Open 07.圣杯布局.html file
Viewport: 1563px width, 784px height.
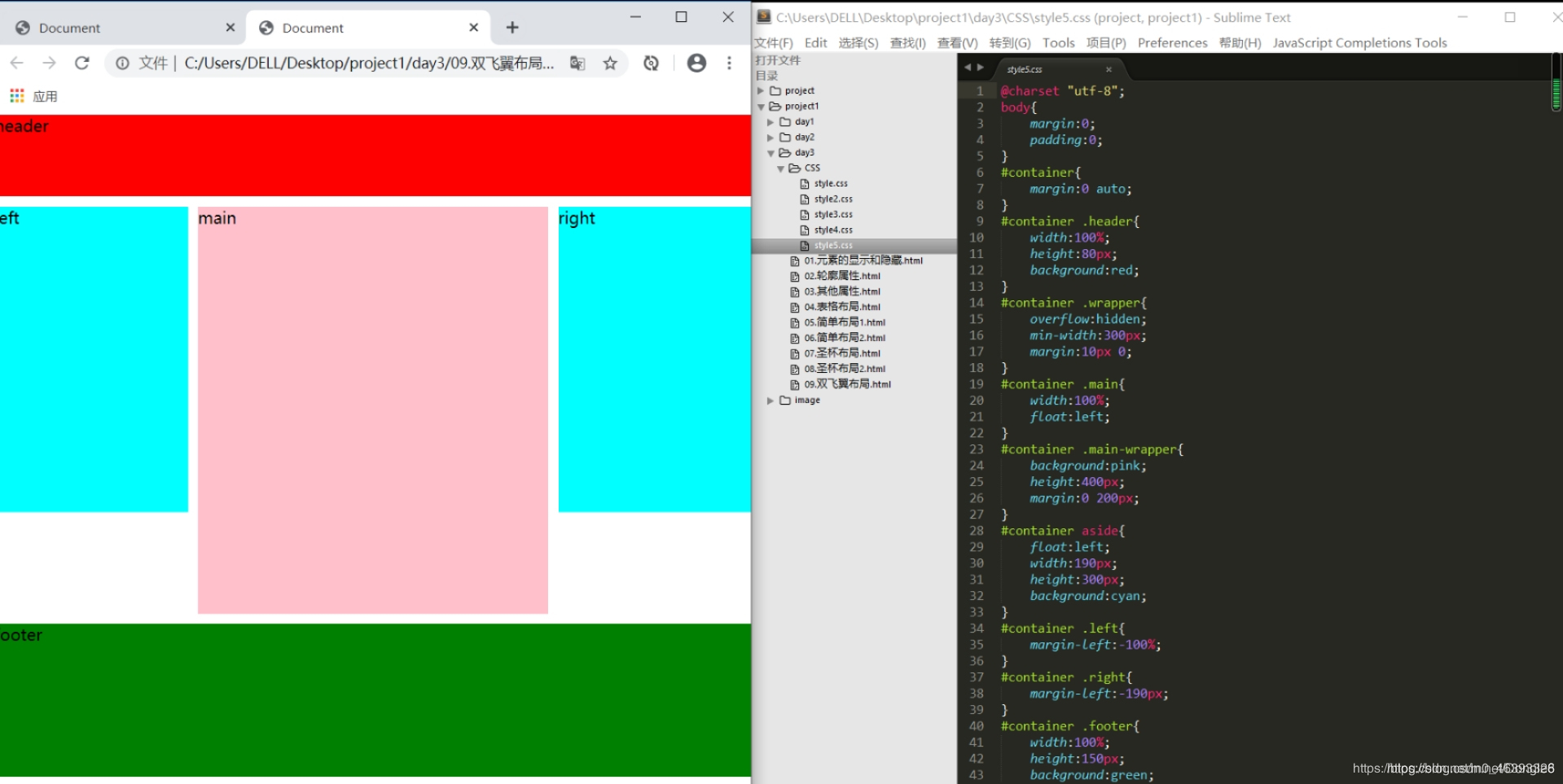click(x=841, y=353)
